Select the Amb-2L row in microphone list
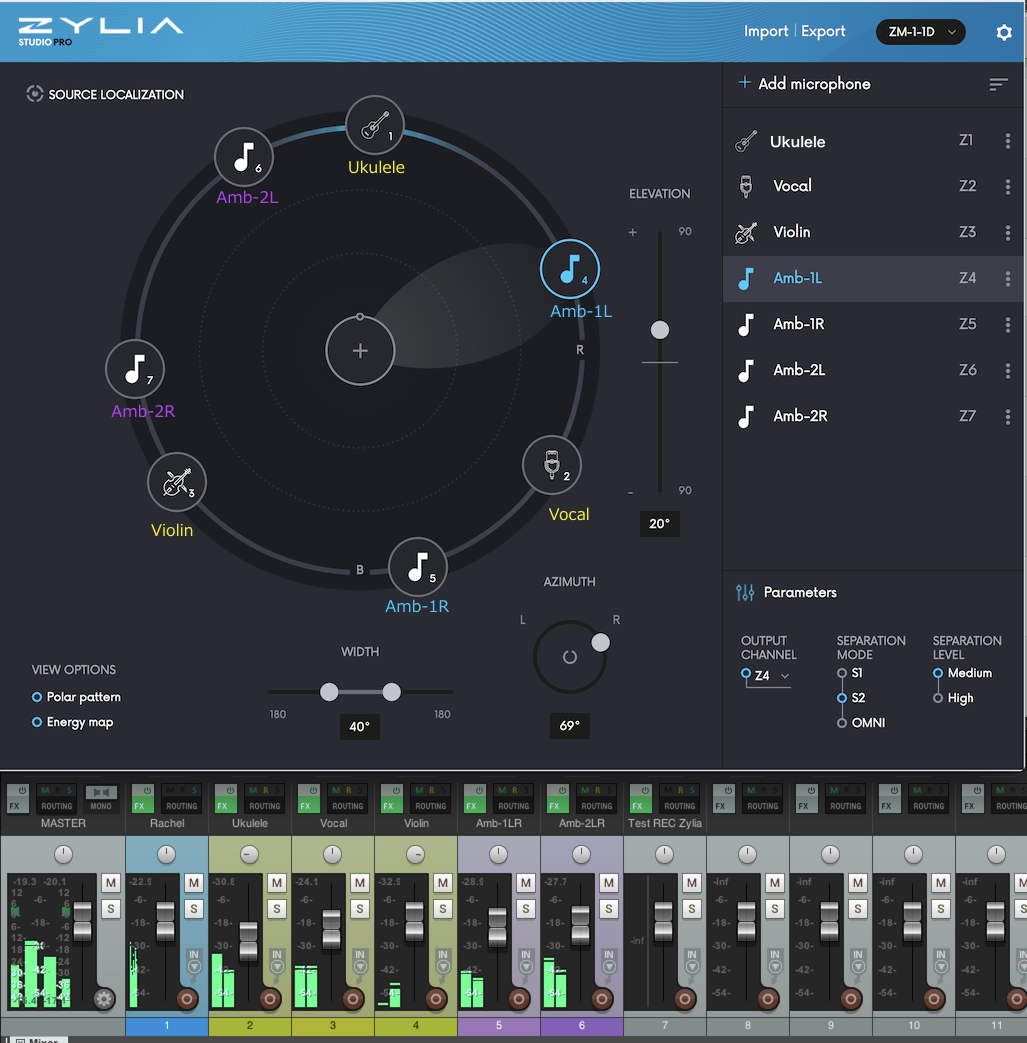The width and height of the screenshot is (1027, 1043). pos(873,371)
